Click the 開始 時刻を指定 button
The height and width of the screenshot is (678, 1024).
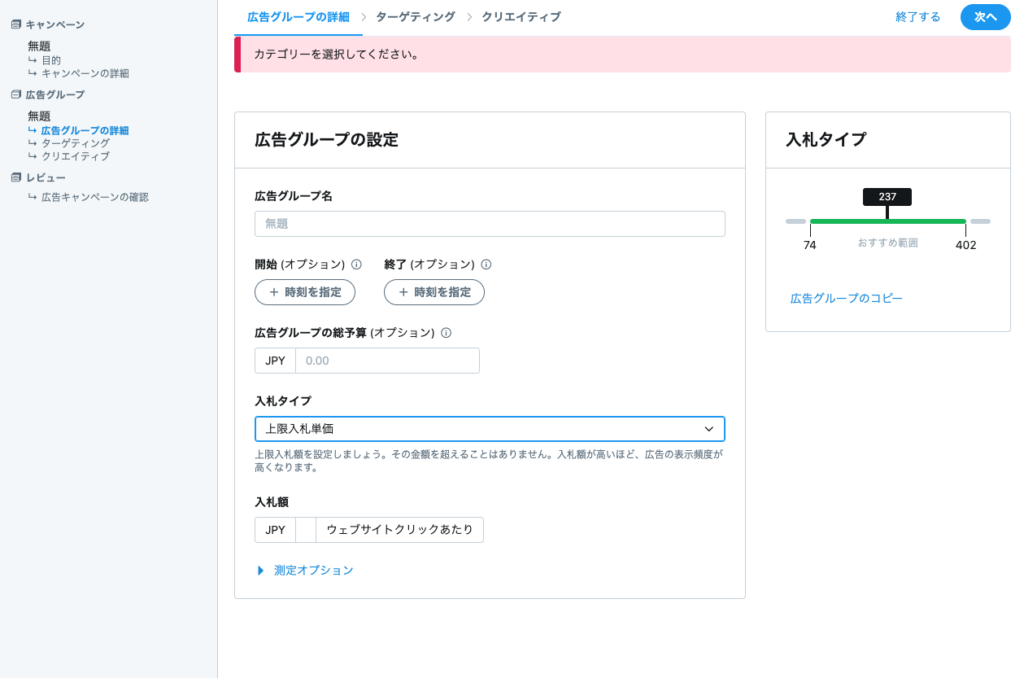pos(305,292)
